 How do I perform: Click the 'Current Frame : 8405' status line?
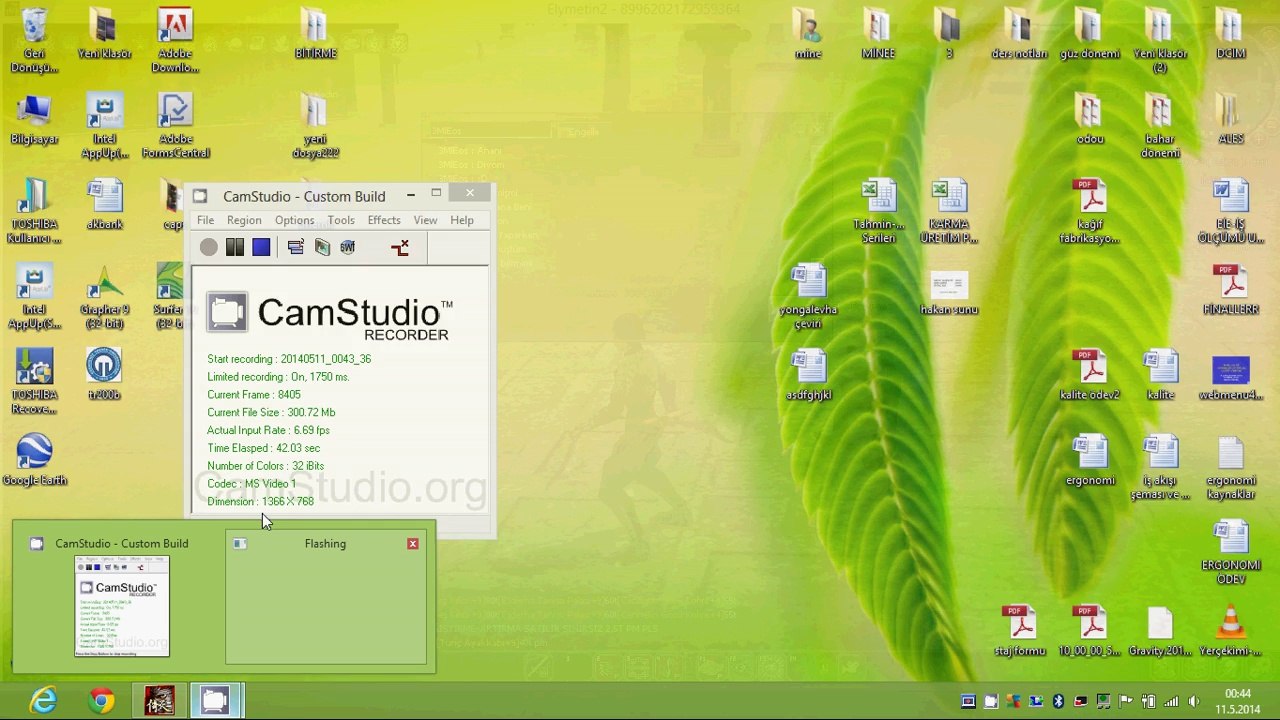click(253, 394)
